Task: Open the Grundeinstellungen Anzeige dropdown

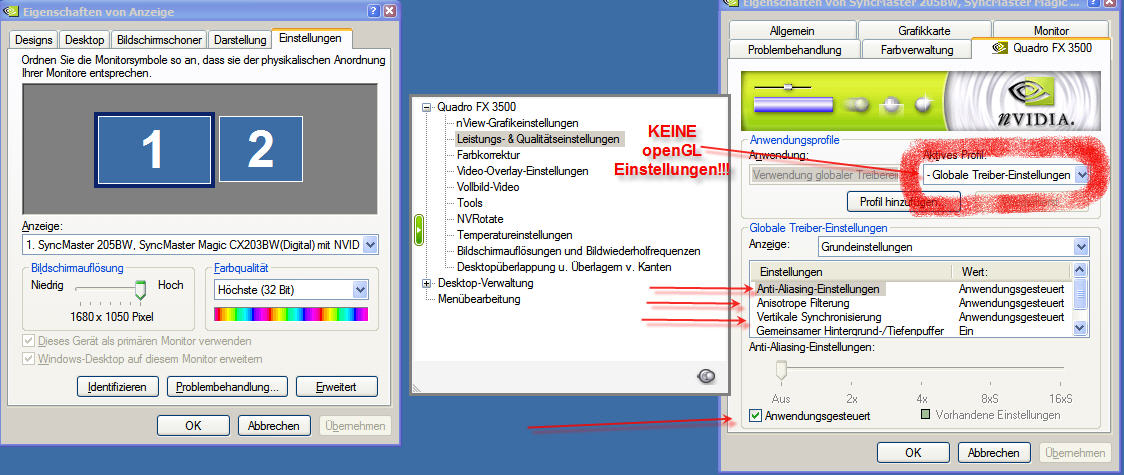Action: [1081, 246]
